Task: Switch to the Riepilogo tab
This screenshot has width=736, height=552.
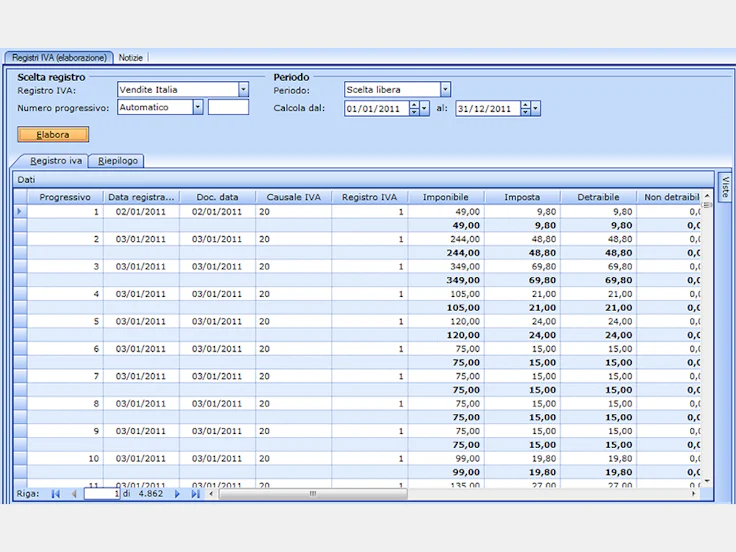Action: pos(118,161)
